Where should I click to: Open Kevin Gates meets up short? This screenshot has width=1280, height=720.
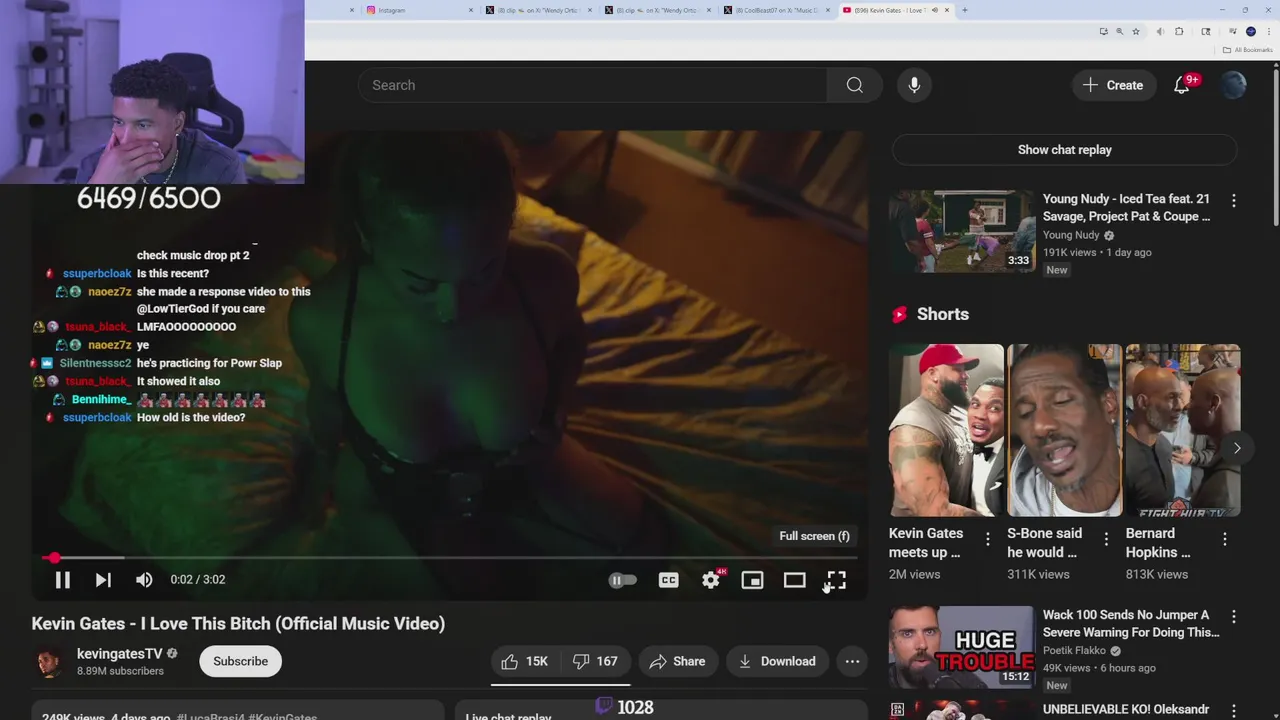pyautogui.click(x=946, y=430)
